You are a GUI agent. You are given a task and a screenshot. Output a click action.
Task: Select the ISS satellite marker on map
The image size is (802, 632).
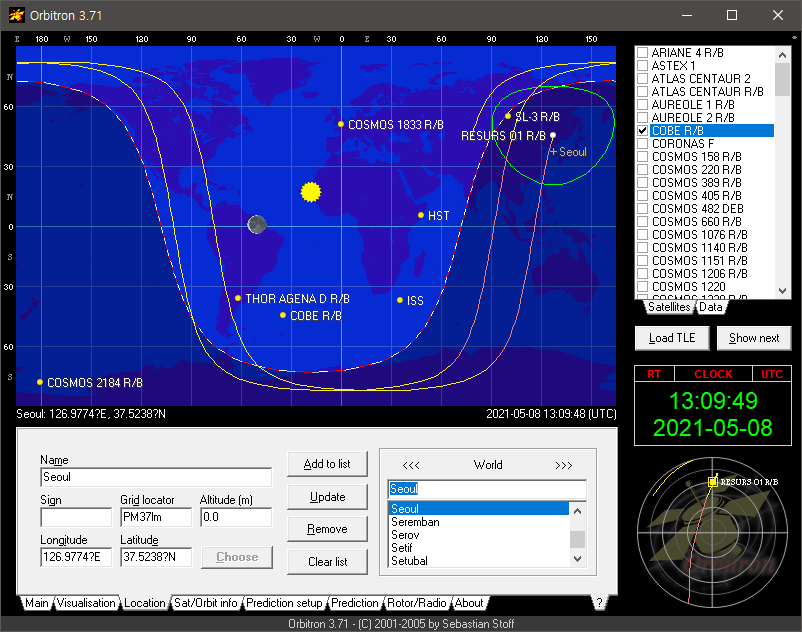coord(400,300)
